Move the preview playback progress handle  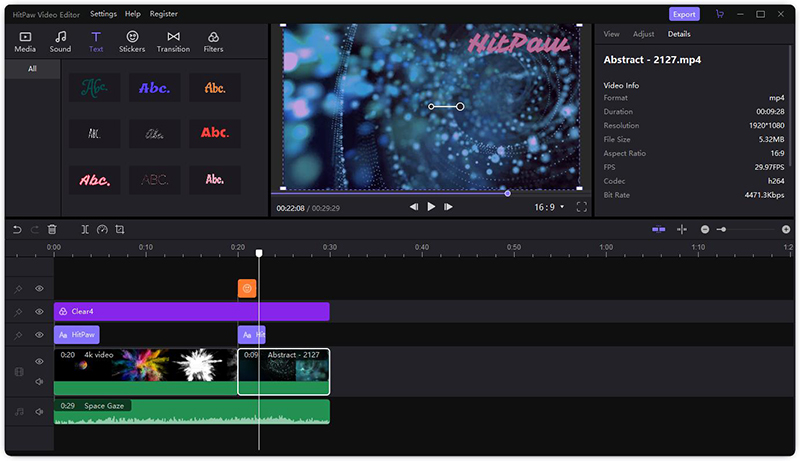(x=508, y=193)
